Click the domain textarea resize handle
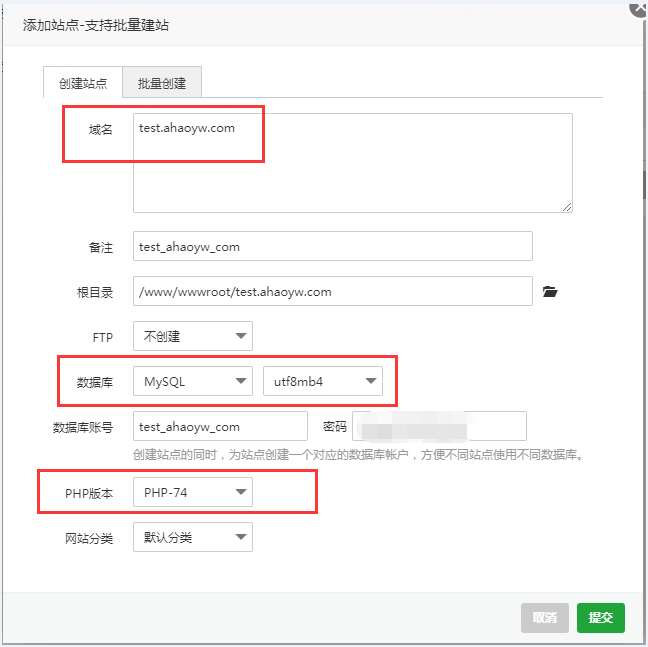 tap(567, 207)
